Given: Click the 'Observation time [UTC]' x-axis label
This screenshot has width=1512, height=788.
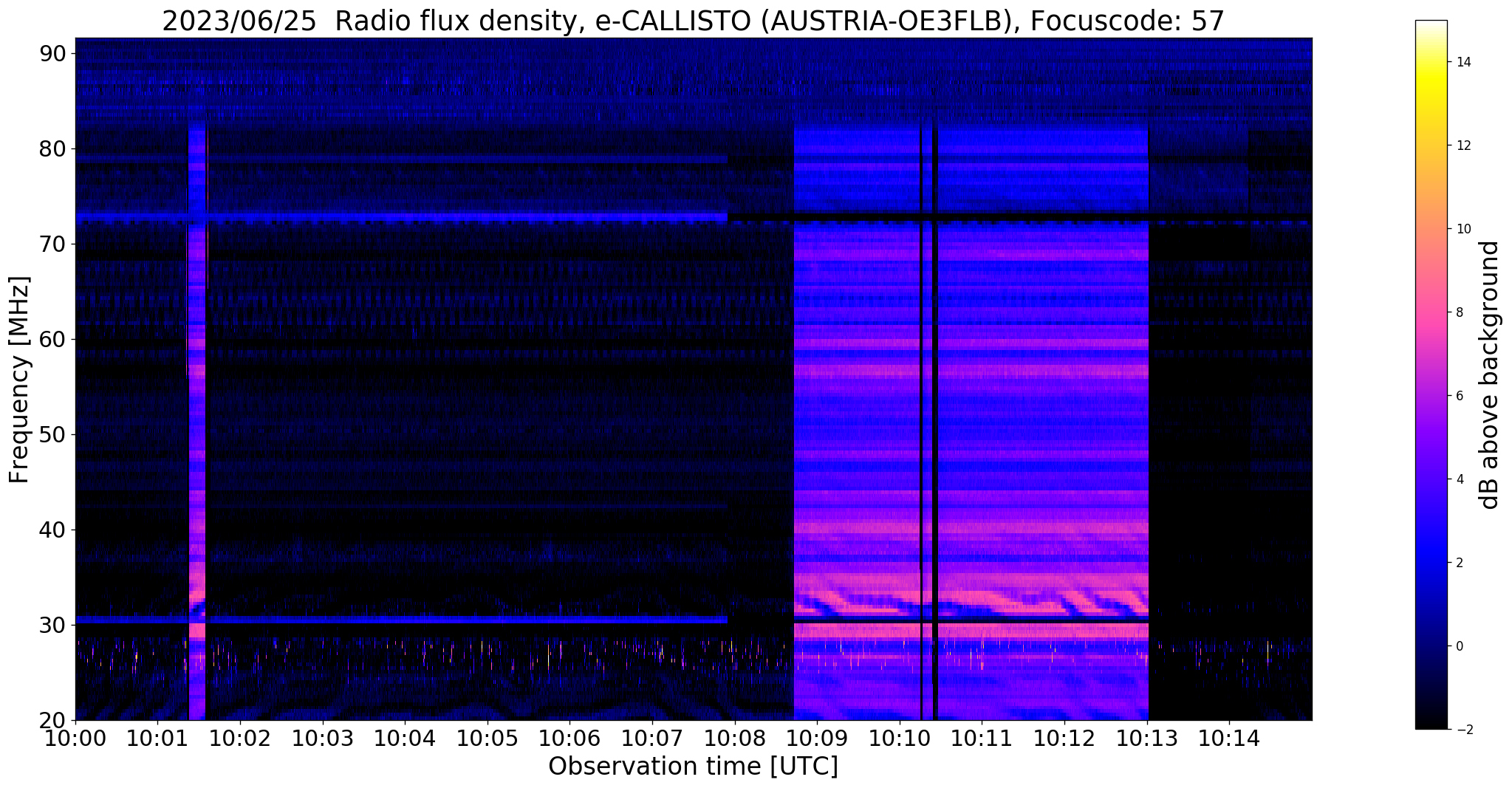Looking at the screenshot, I should pyautogui.click(x=693, y=767).
